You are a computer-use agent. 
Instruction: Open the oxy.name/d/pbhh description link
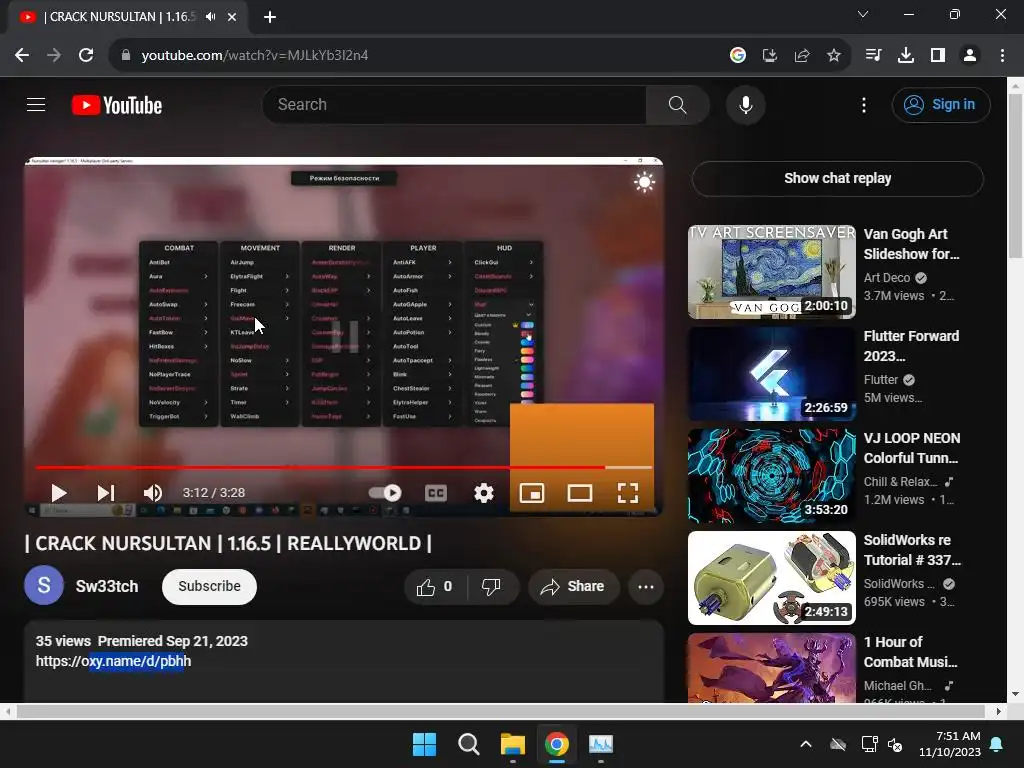[x=114, y=661]
